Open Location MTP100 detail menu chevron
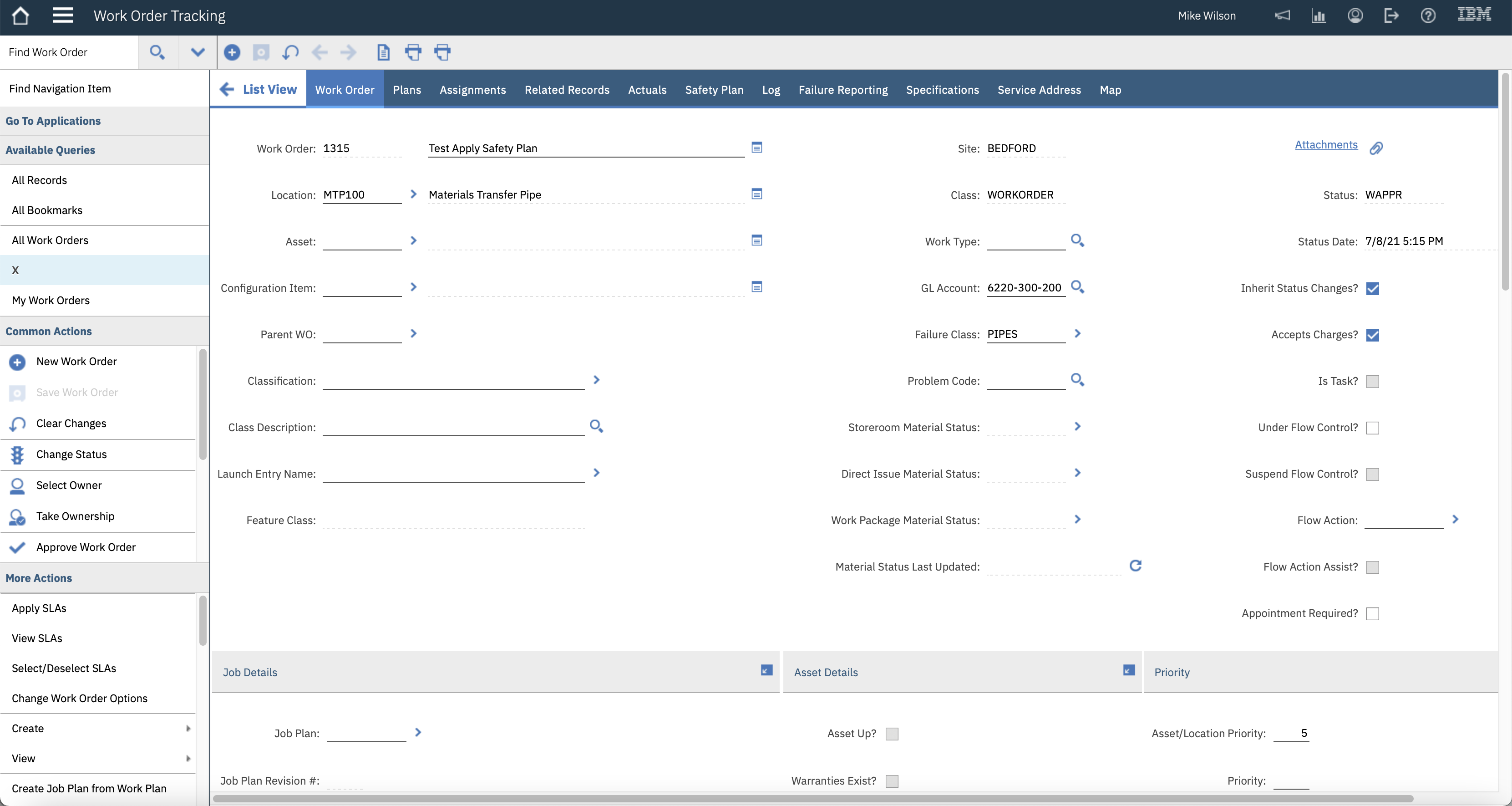 (x=413, y=194)
